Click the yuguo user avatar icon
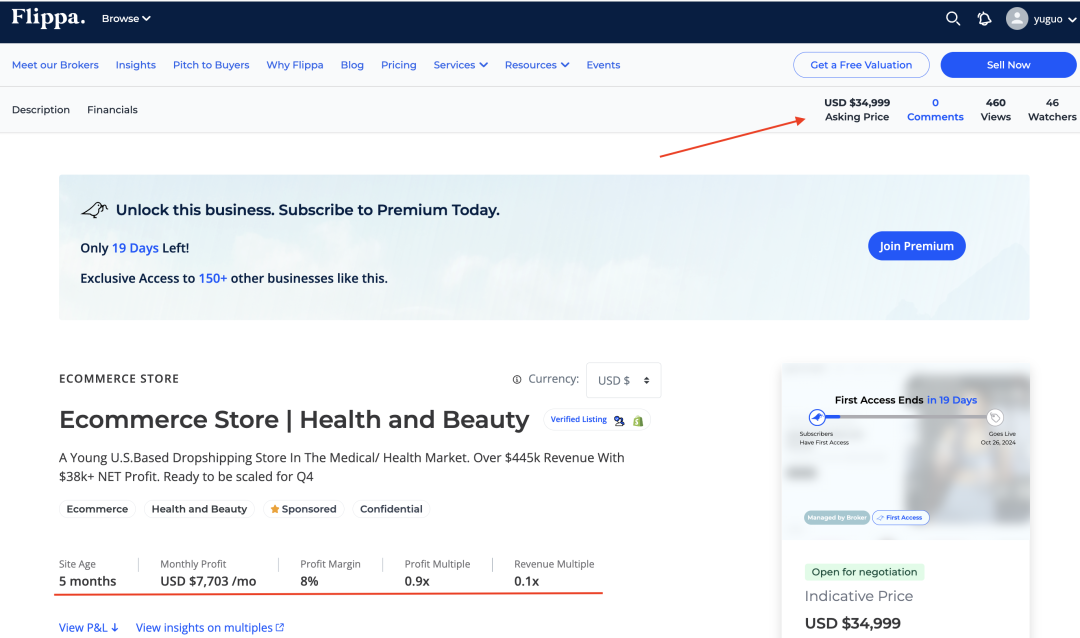The height and width of the screenshot is (638, 1080). pos(1017,19)
